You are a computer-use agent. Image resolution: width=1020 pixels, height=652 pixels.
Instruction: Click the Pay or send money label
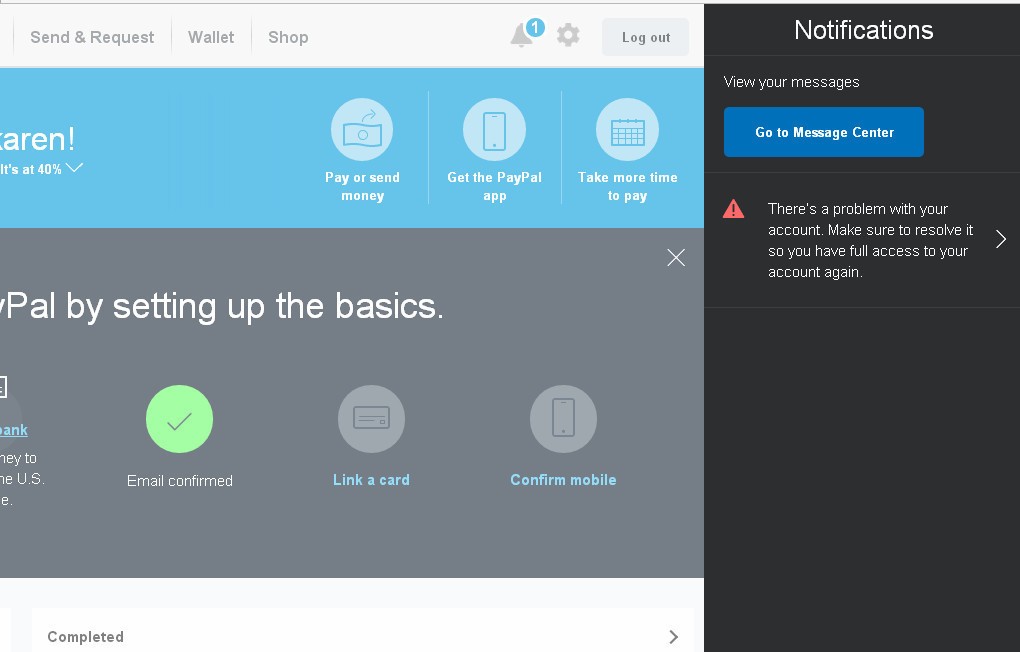[362, 186]
